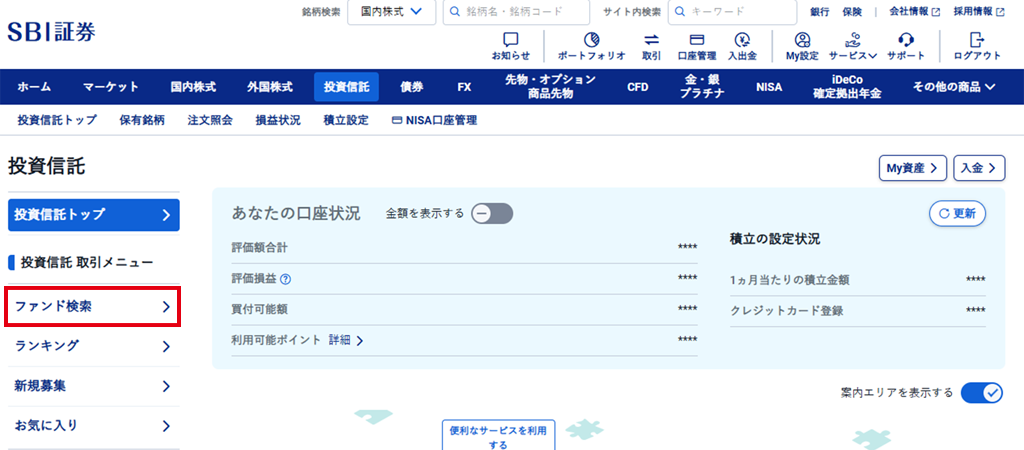Open the NISA navigation tab
1024x450 pixels.
tap(769, 87)
